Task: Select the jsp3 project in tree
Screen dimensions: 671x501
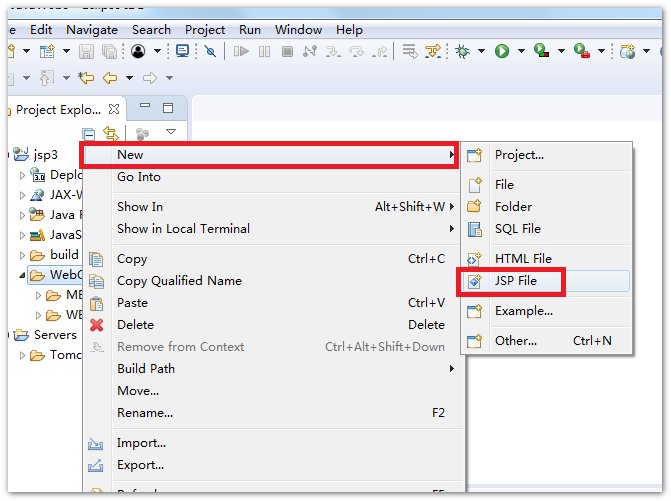Action: tap(47, 155)
